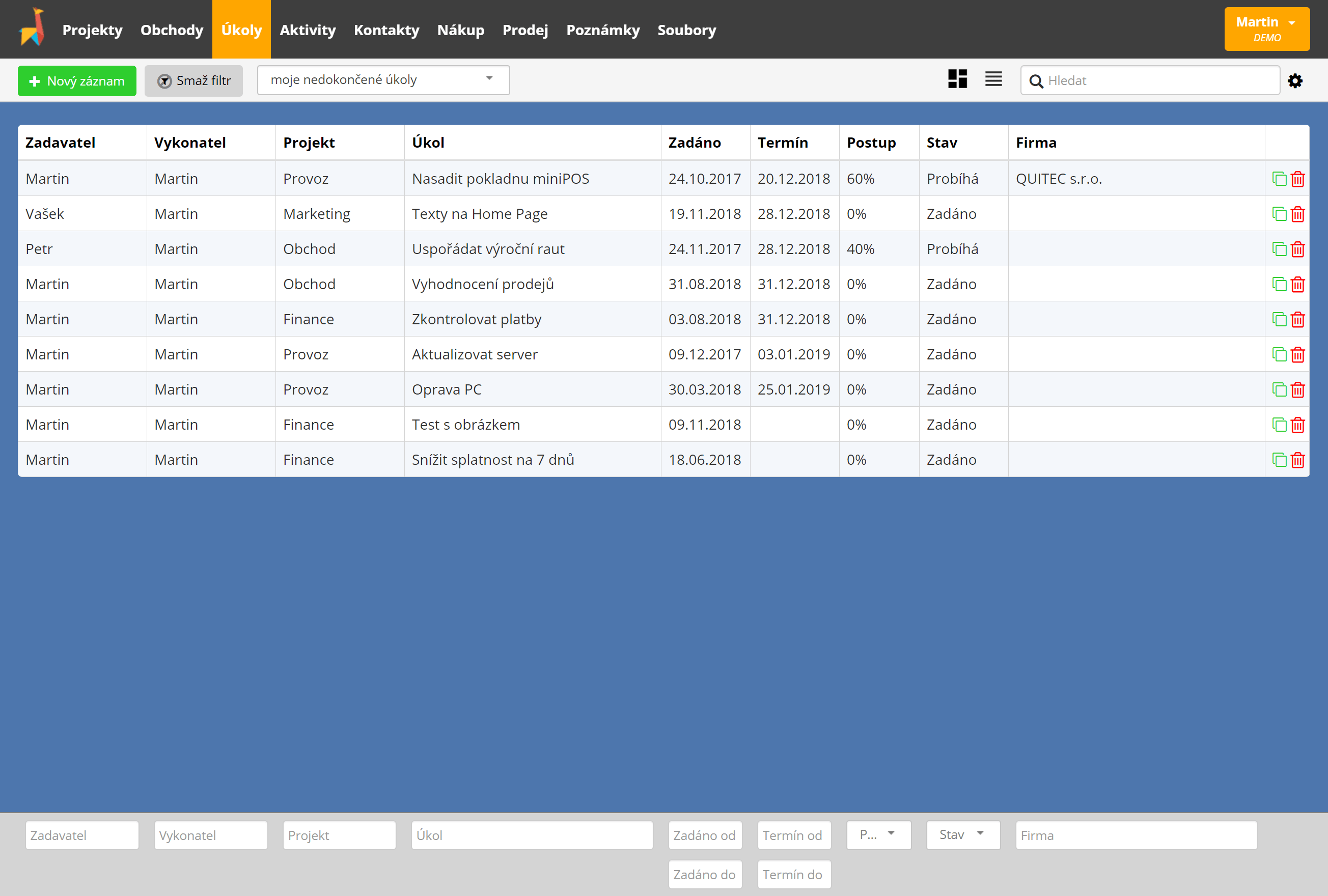The height and width of the screenshot is (896, 1328).
Task: Clear filters with Smaž filtr
Action: [x=193, y=80]
